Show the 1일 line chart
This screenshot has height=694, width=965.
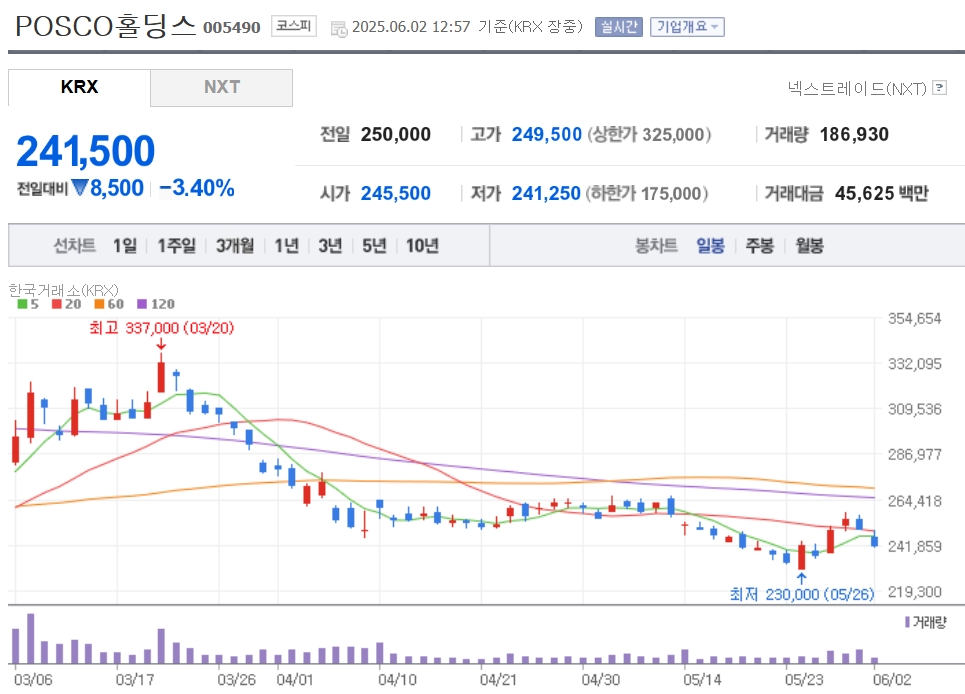point(125,245)
